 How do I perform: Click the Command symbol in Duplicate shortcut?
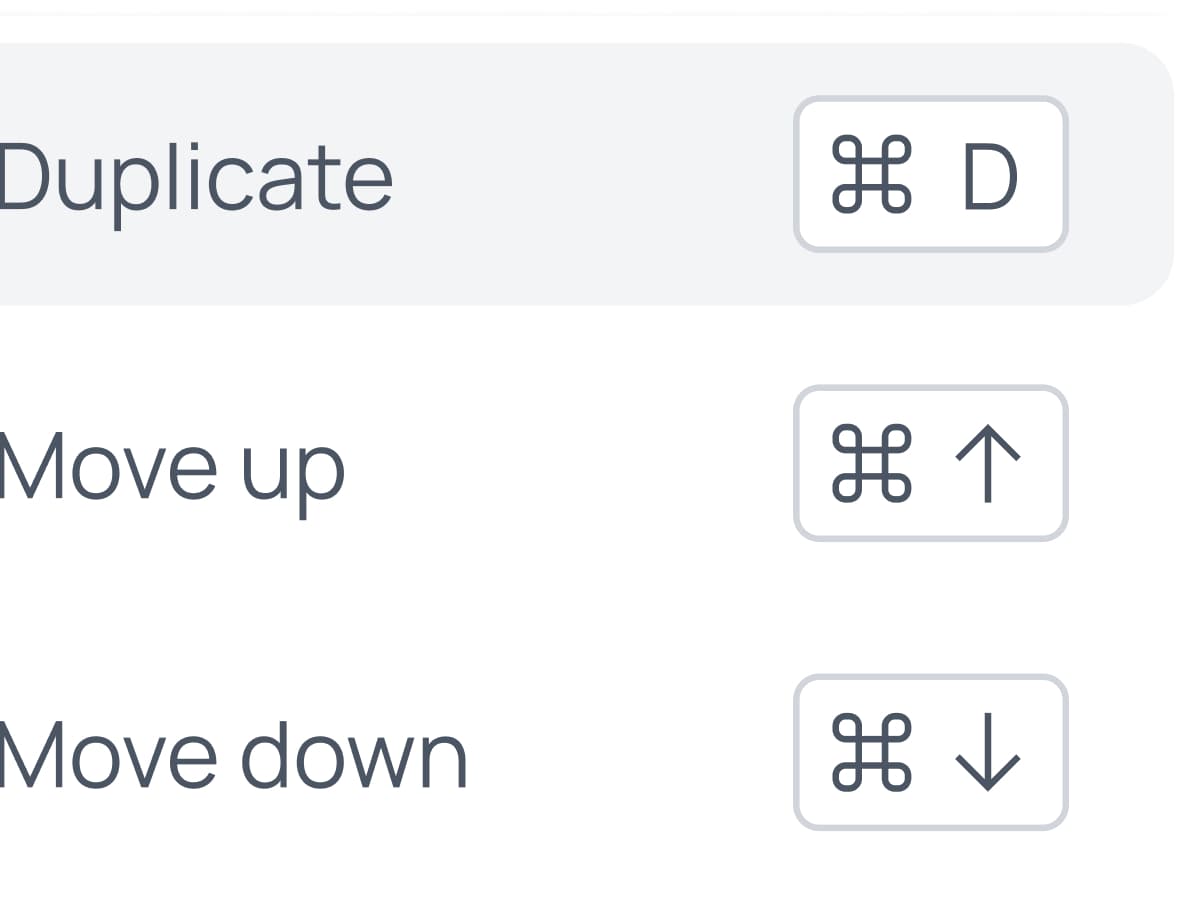[x=871, y=175]
